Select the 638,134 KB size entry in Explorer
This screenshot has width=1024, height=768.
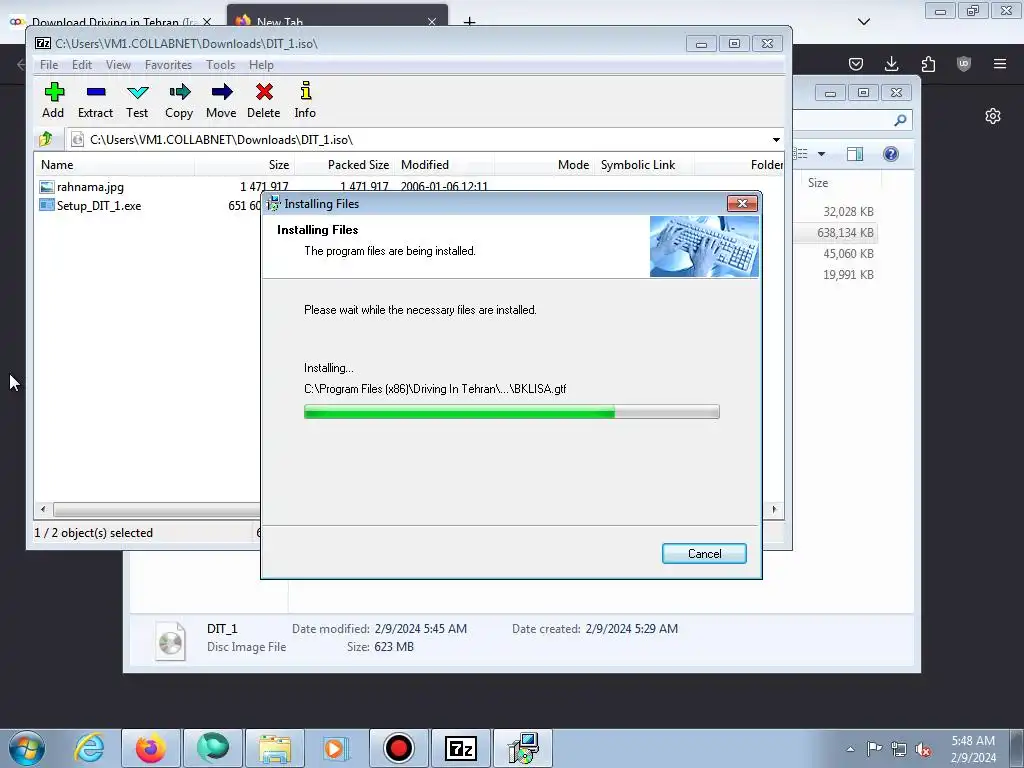click(845, 232)
